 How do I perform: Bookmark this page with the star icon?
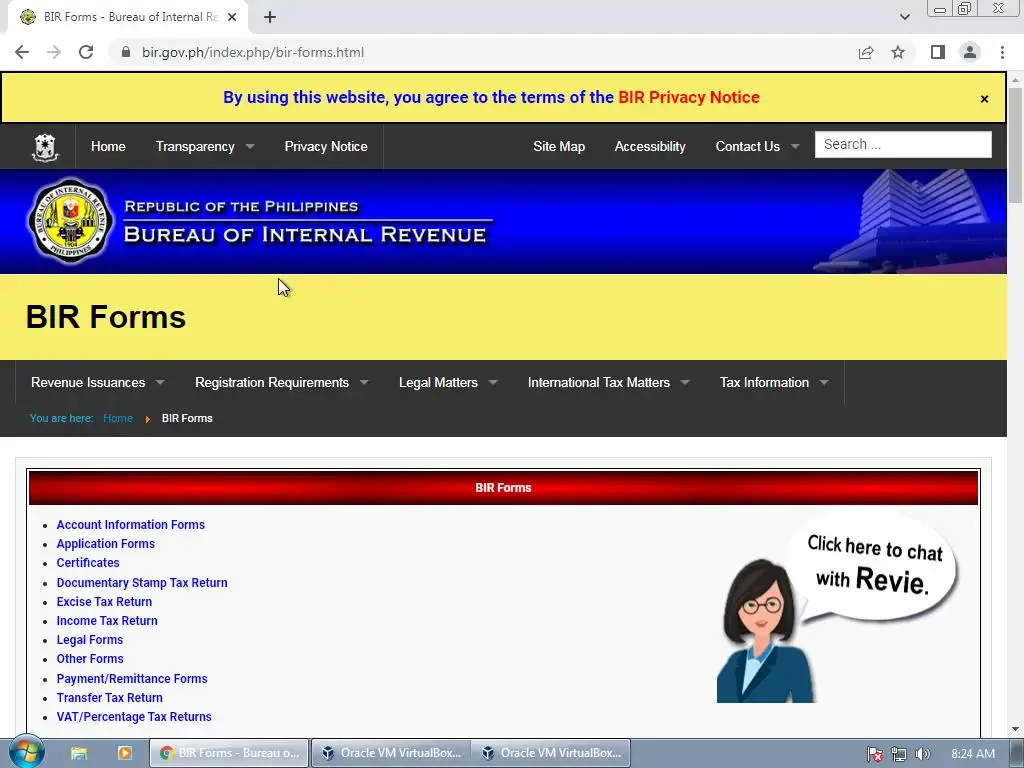pyautogui.click(x=898, y=52)
